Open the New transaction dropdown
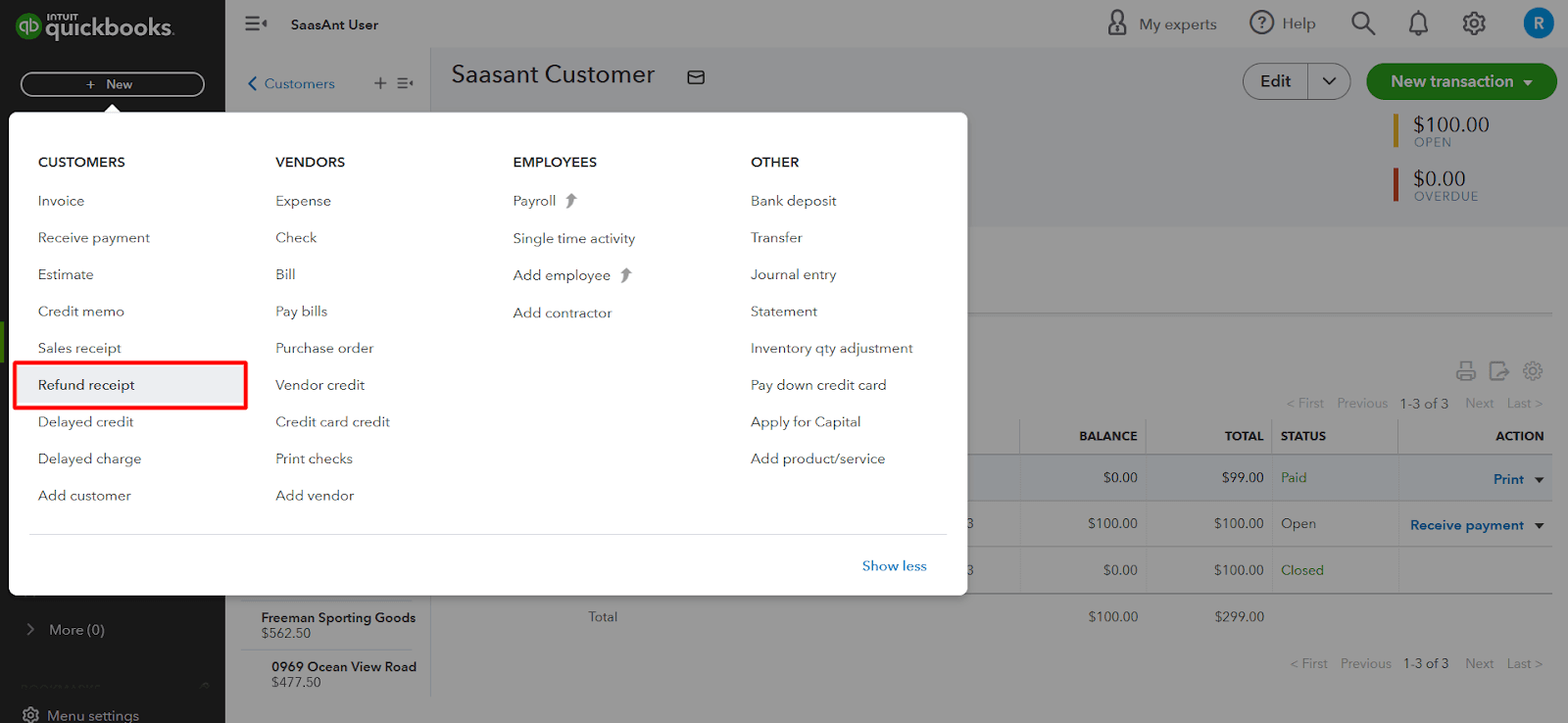Viewport: 1568px width, 723px height. [x=1461, y=81]
